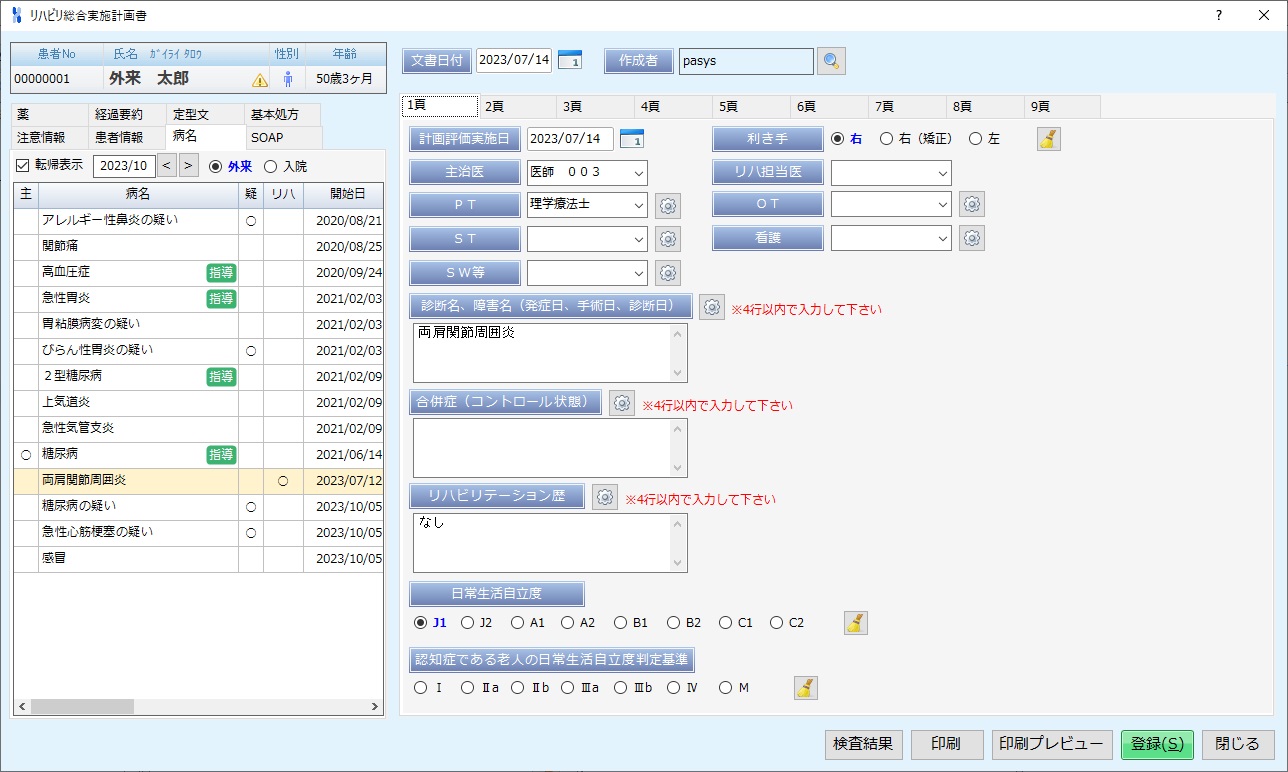The height and width of the screenshot is (772, 1288).
Task: Uncheck the 転帰表示 checkbox
Action: coord(22,166)
